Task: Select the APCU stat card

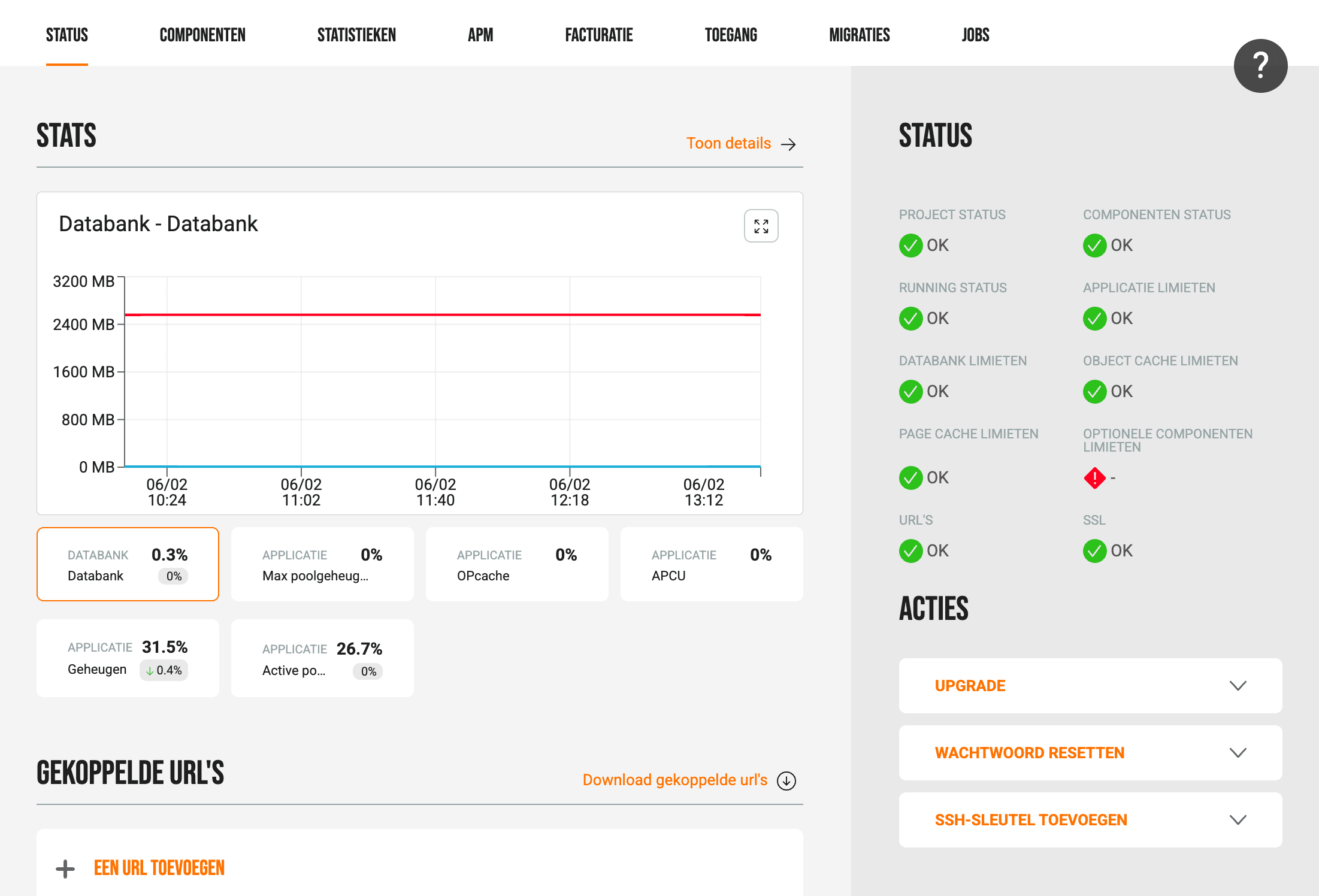Action: click(712, 564)
